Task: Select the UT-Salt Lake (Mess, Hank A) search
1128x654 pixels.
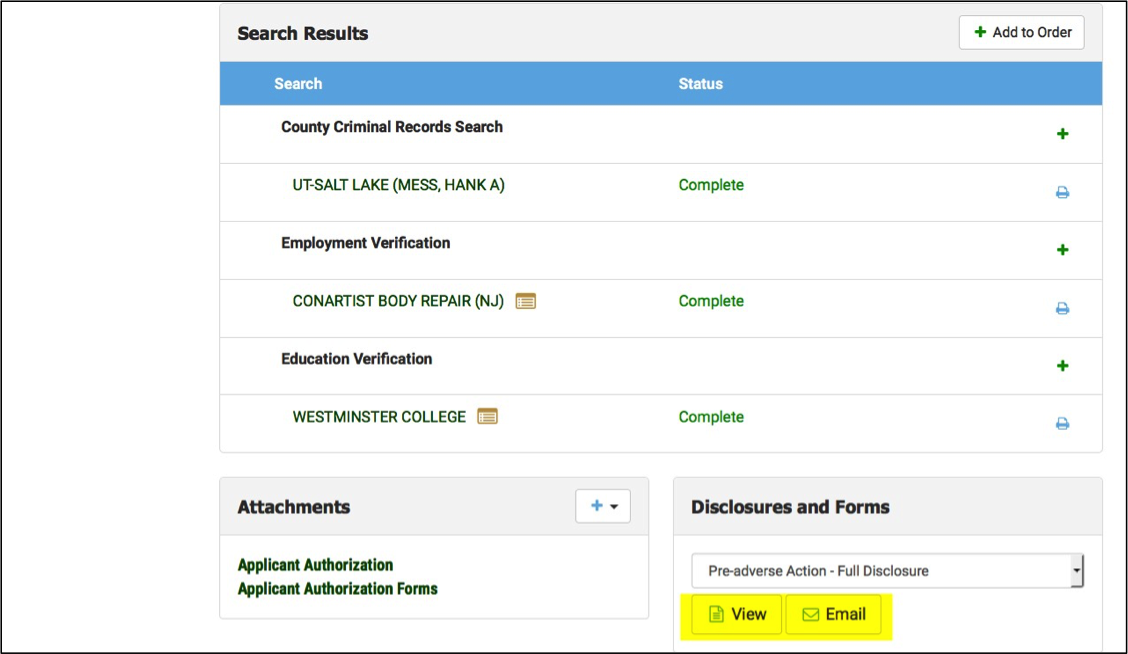Action: pyautogui.click(x=398, y=185)
